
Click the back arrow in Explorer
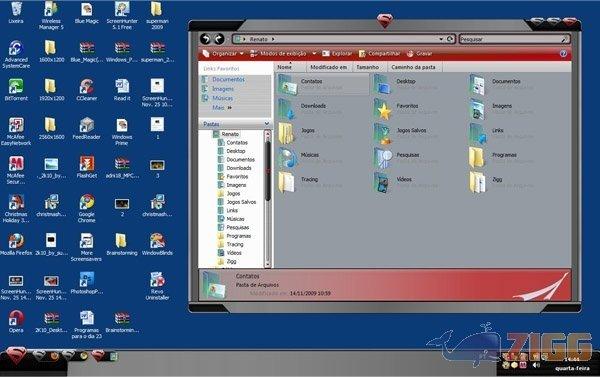(205, 39)
